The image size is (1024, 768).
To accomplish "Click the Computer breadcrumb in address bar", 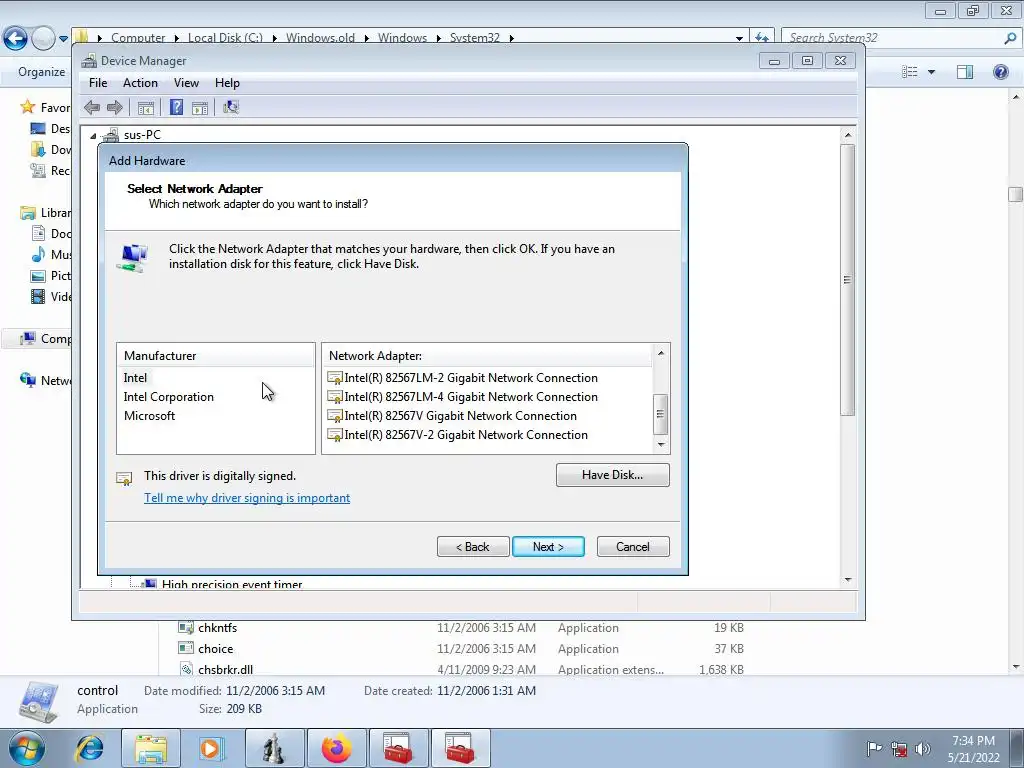I will tap(138, 38).
